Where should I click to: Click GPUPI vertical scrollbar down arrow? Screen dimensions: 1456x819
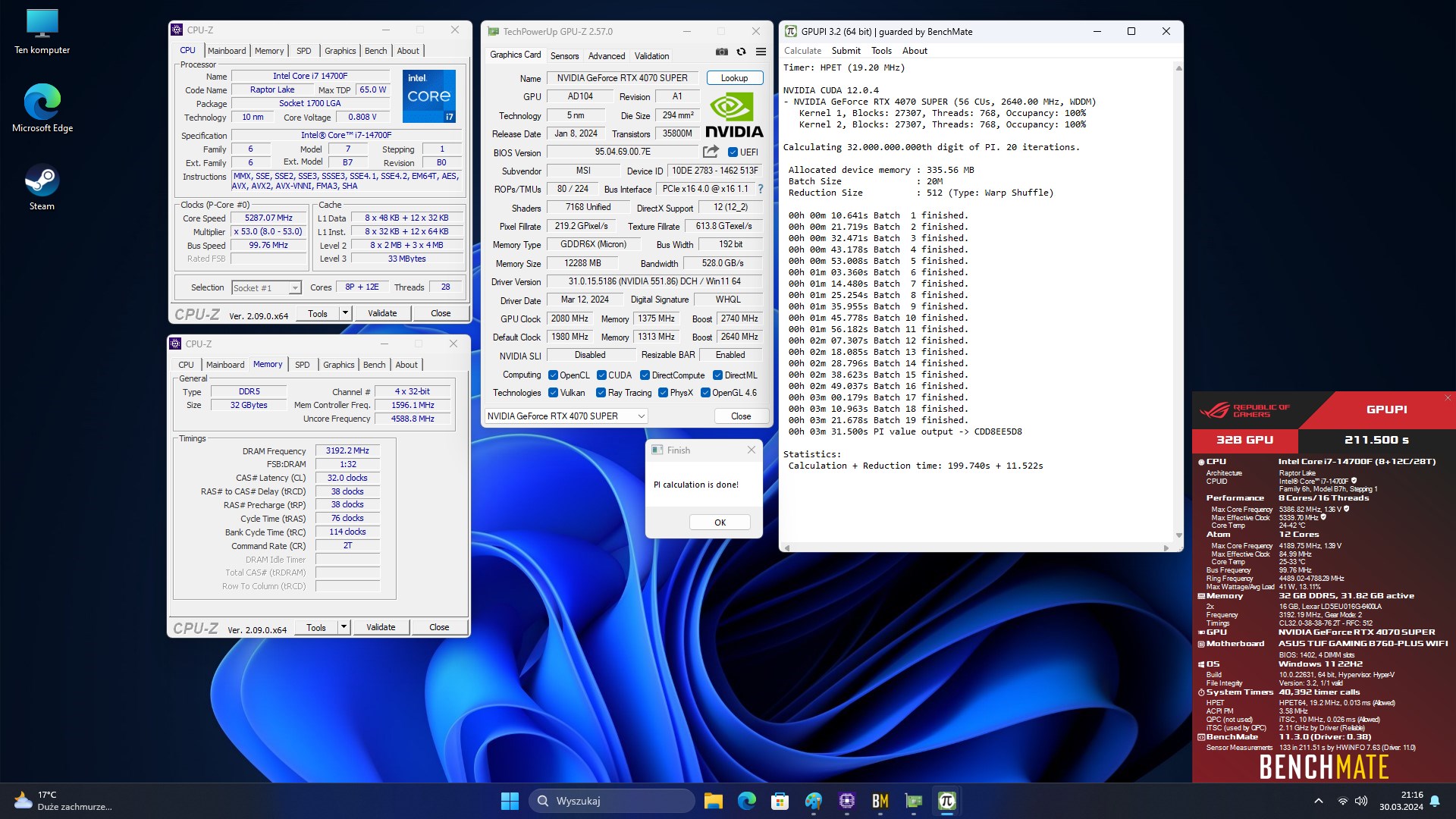pos(1178,535)
